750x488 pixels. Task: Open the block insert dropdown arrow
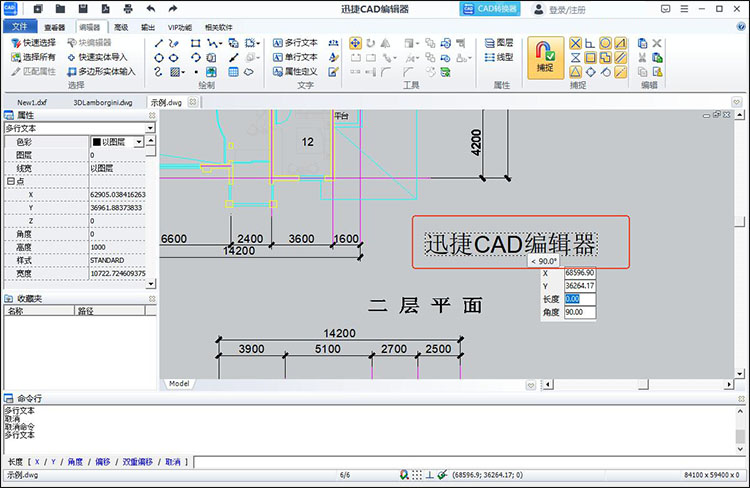pos(258,44)
